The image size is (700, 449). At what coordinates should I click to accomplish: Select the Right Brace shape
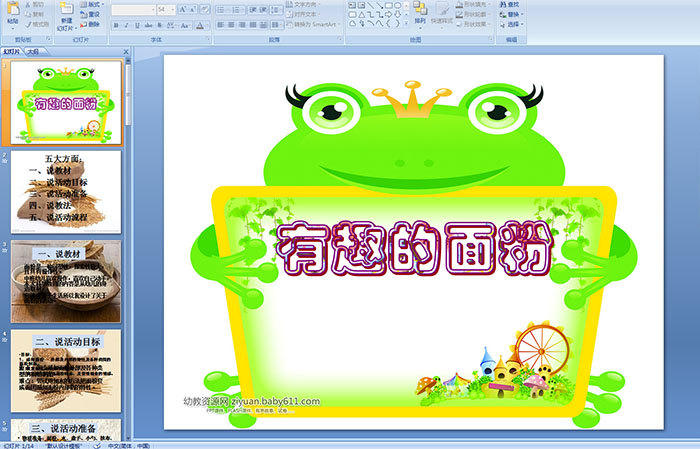pos(397,24)
